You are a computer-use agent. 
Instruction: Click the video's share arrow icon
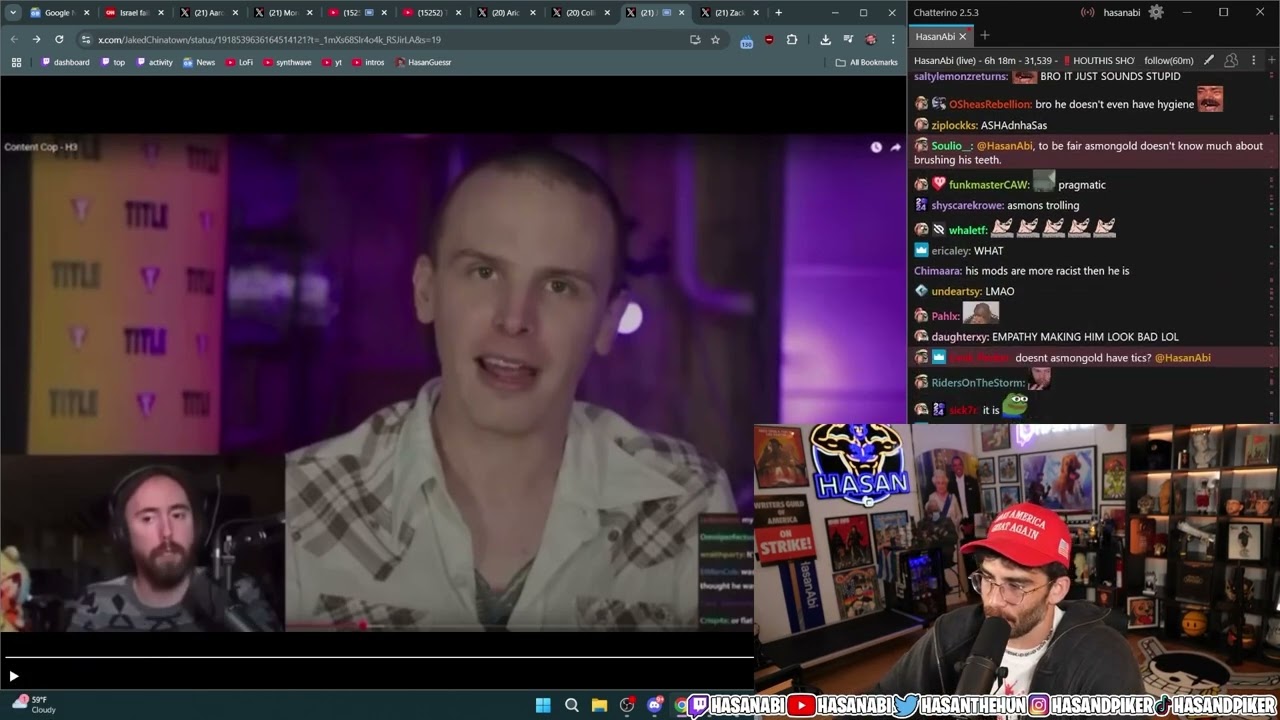coord(895,147)
